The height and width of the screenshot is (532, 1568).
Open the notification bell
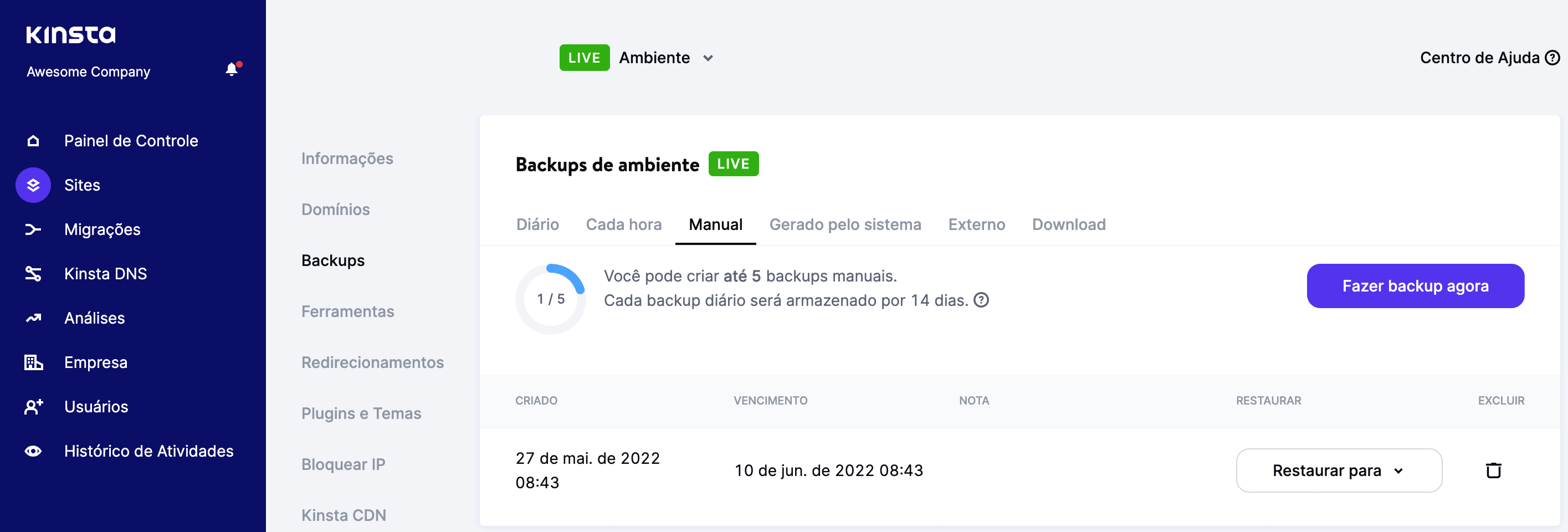231,69
